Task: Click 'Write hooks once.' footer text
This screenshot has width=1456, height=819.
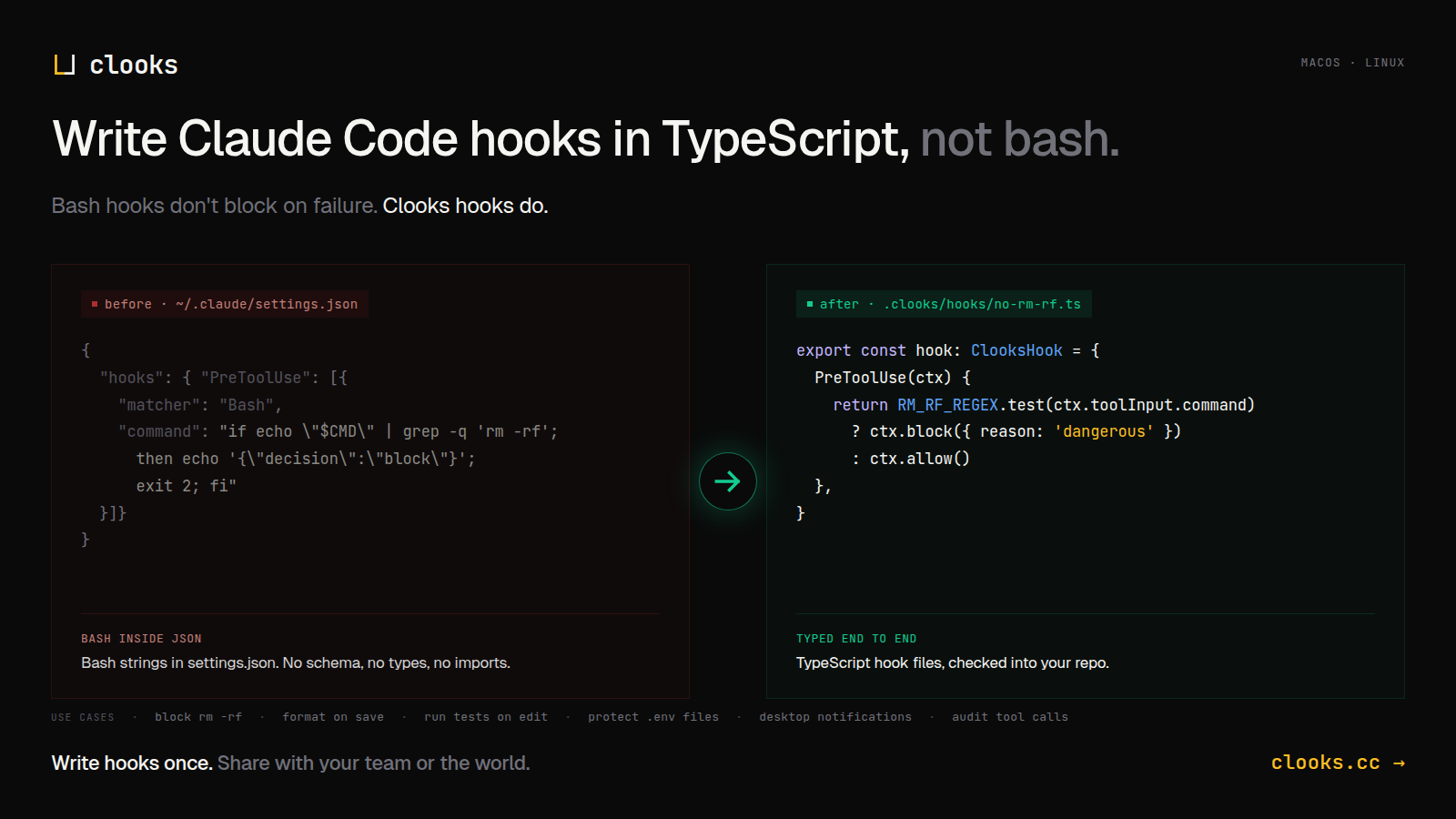Action: click(132, 763)
